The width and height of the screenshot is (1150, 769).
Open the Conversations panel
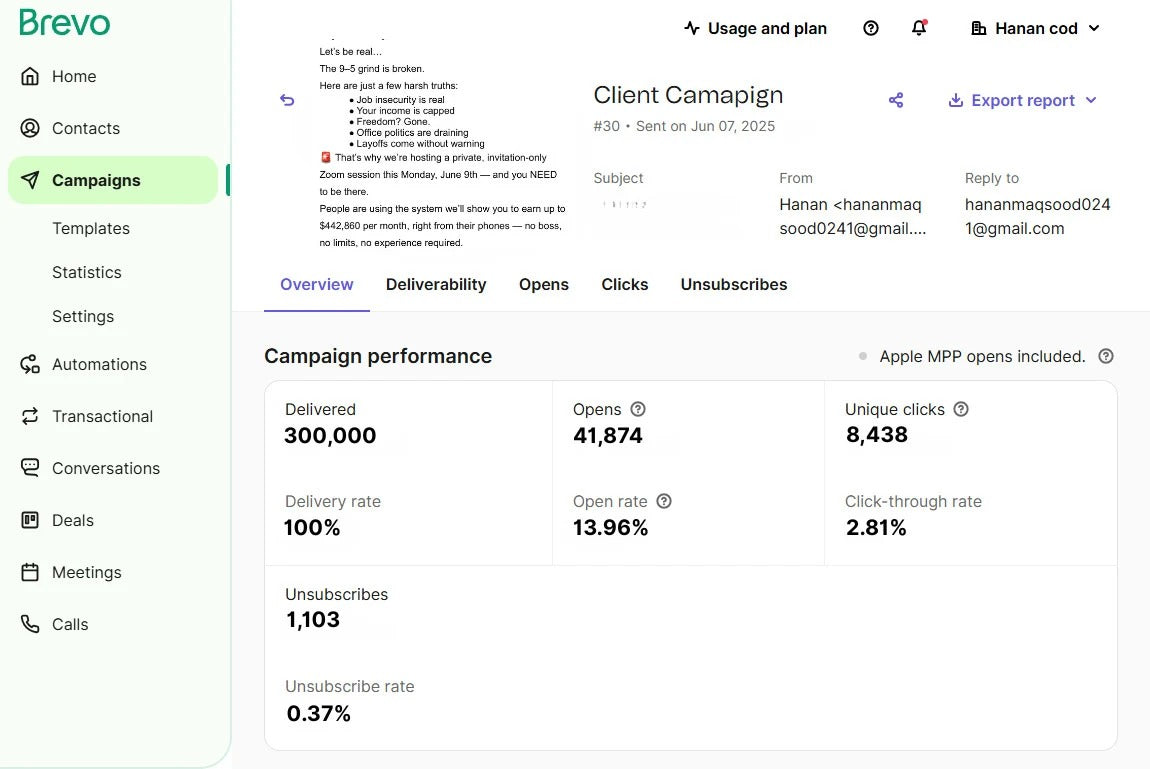coord(29,468)
